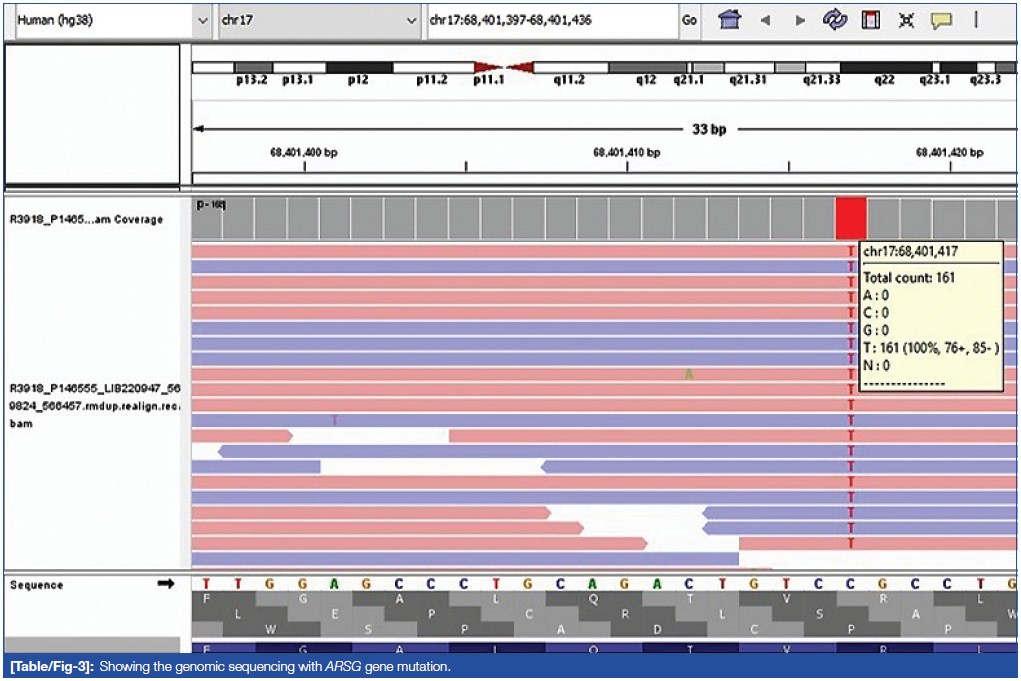Go forward with the right arrow icon

[800, 20]
